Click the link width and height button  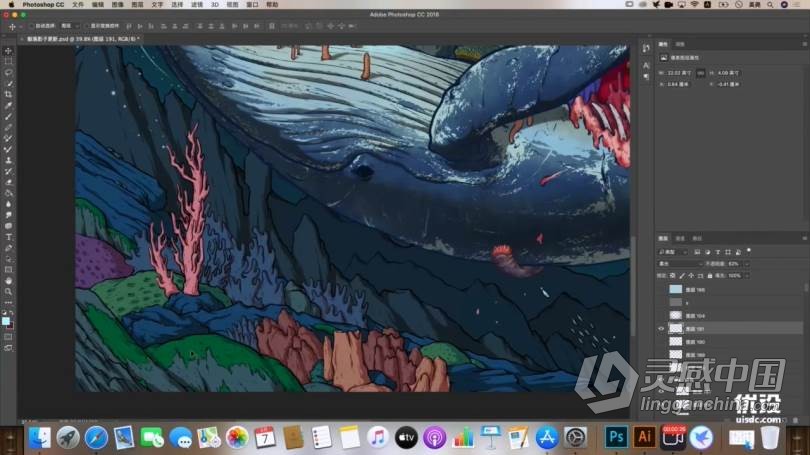tap(700, 71)
